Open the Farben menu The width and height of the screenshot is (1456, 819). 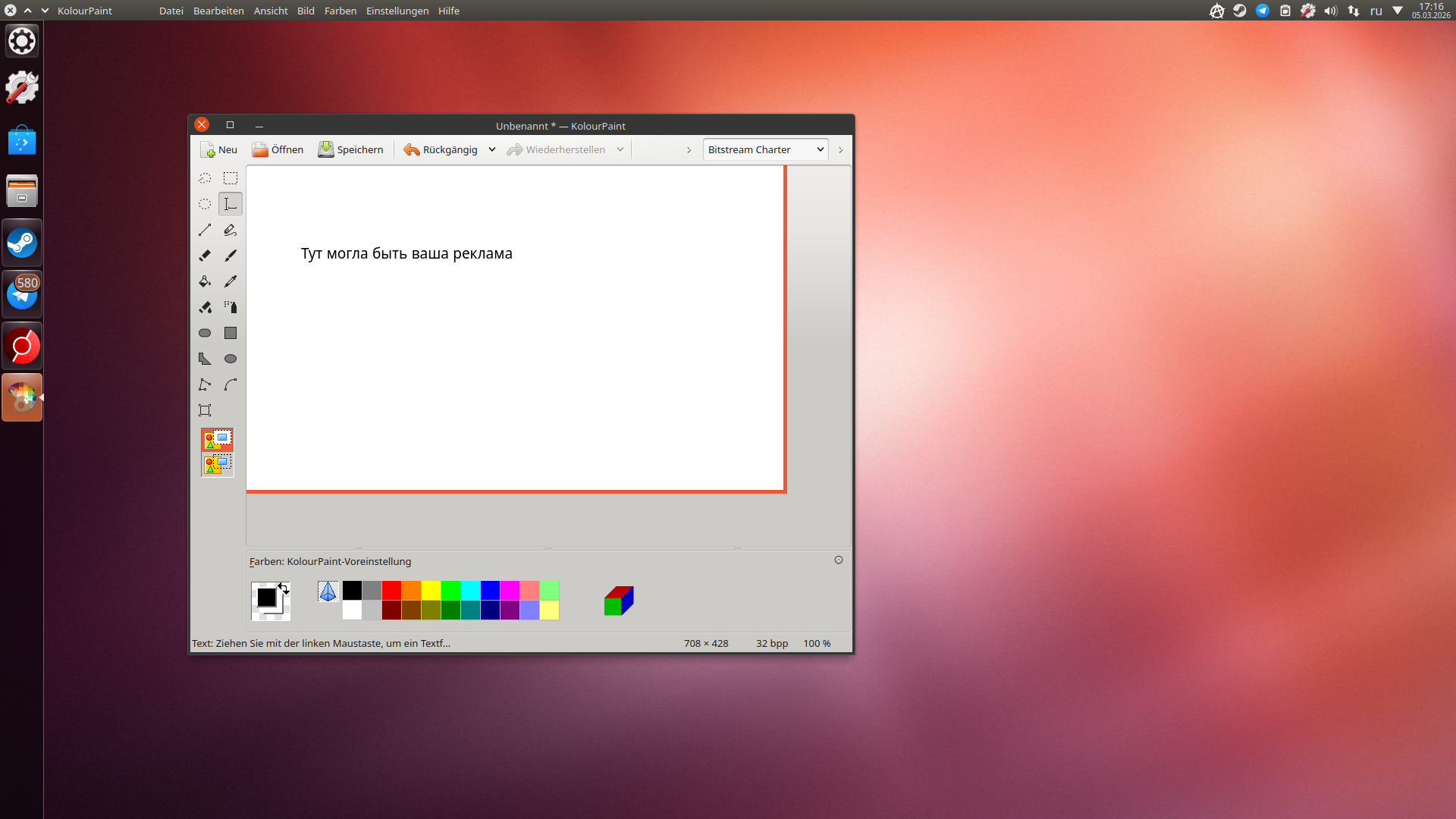(340, 11)
